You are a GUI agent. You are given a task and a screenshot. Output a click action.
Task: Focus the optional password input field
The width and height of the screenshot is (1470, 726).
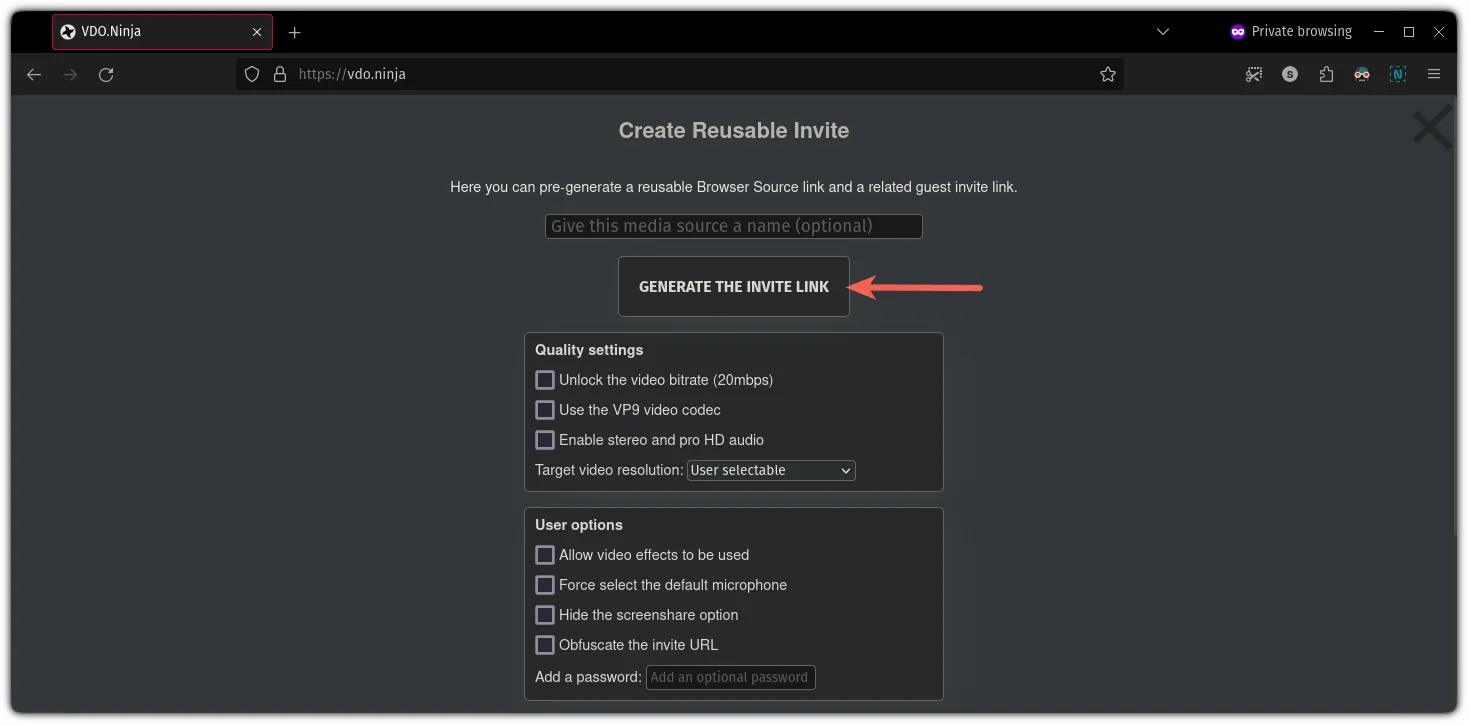point(730,677)
